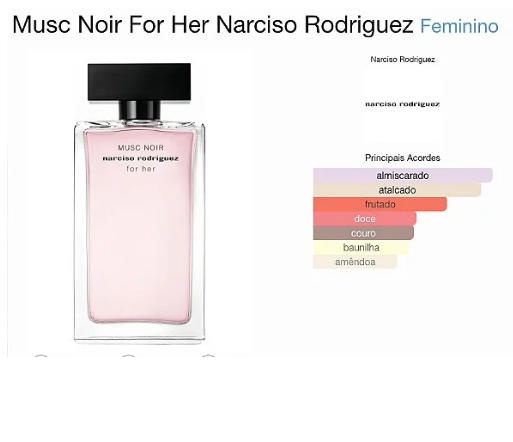Click the rightmost cropped circle icon below bottle
513x442 pixels.
click(x=208, y=356)
